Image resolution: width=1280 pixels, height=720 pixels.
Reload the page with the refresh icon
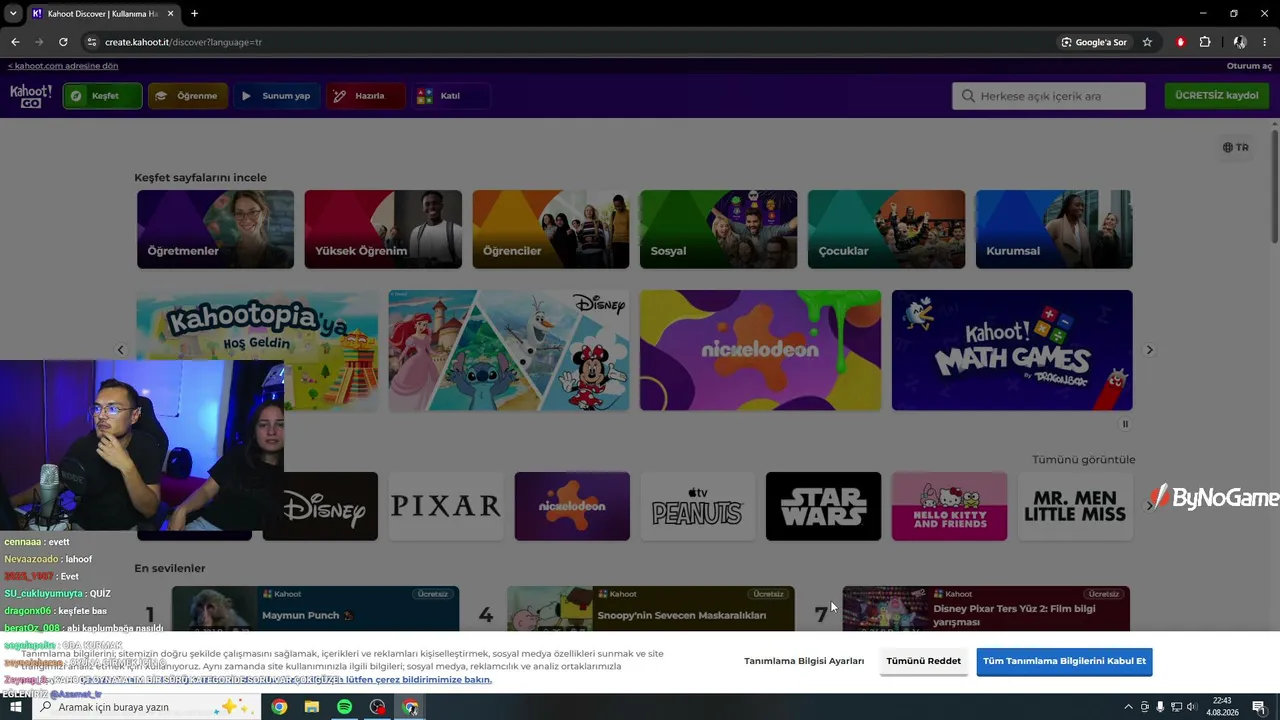(63, 42)
